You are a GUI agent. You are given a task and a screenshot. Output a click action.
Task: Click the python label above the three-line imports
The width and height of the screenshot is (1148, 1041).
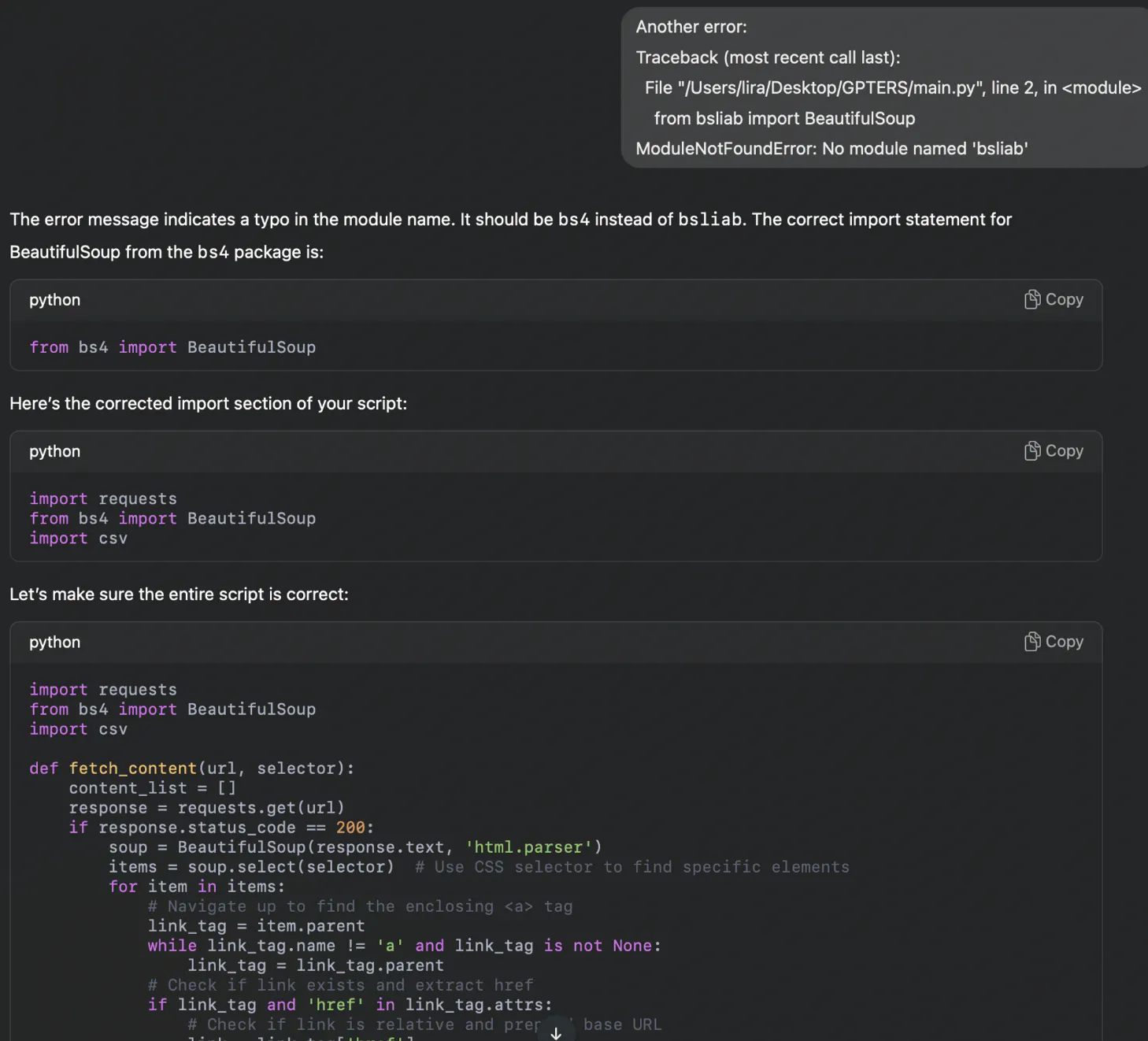(x=54, y=451)
